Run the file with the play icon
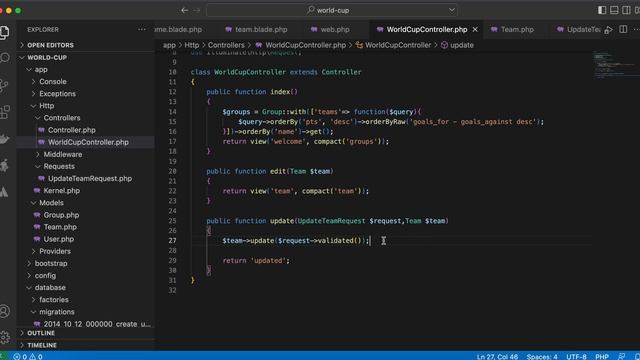 [x=609, y=29]
